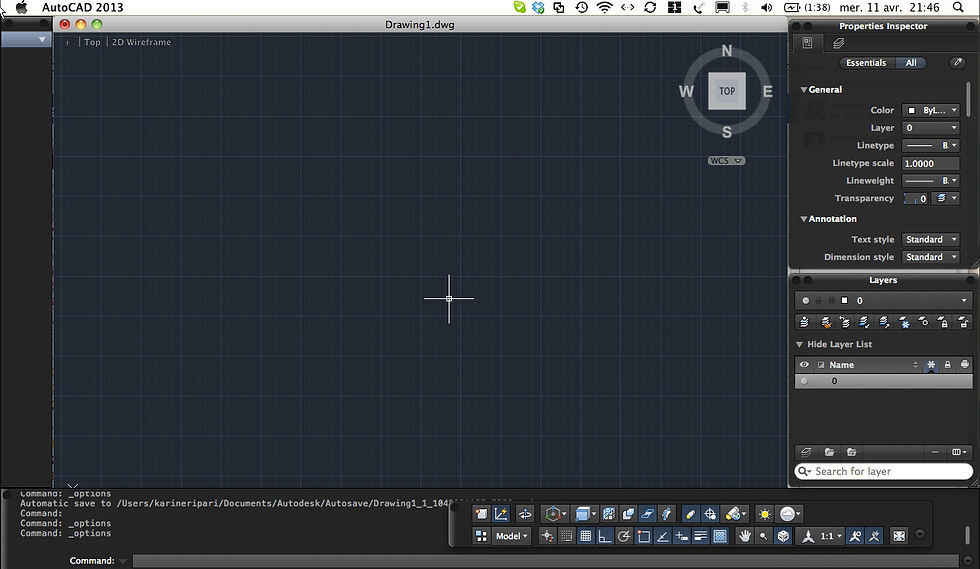The width and height of the screenshot is (980, 569).
Task: Click the Dynamic UCS icon with lightning bolt
Action: tap(501, 514)
